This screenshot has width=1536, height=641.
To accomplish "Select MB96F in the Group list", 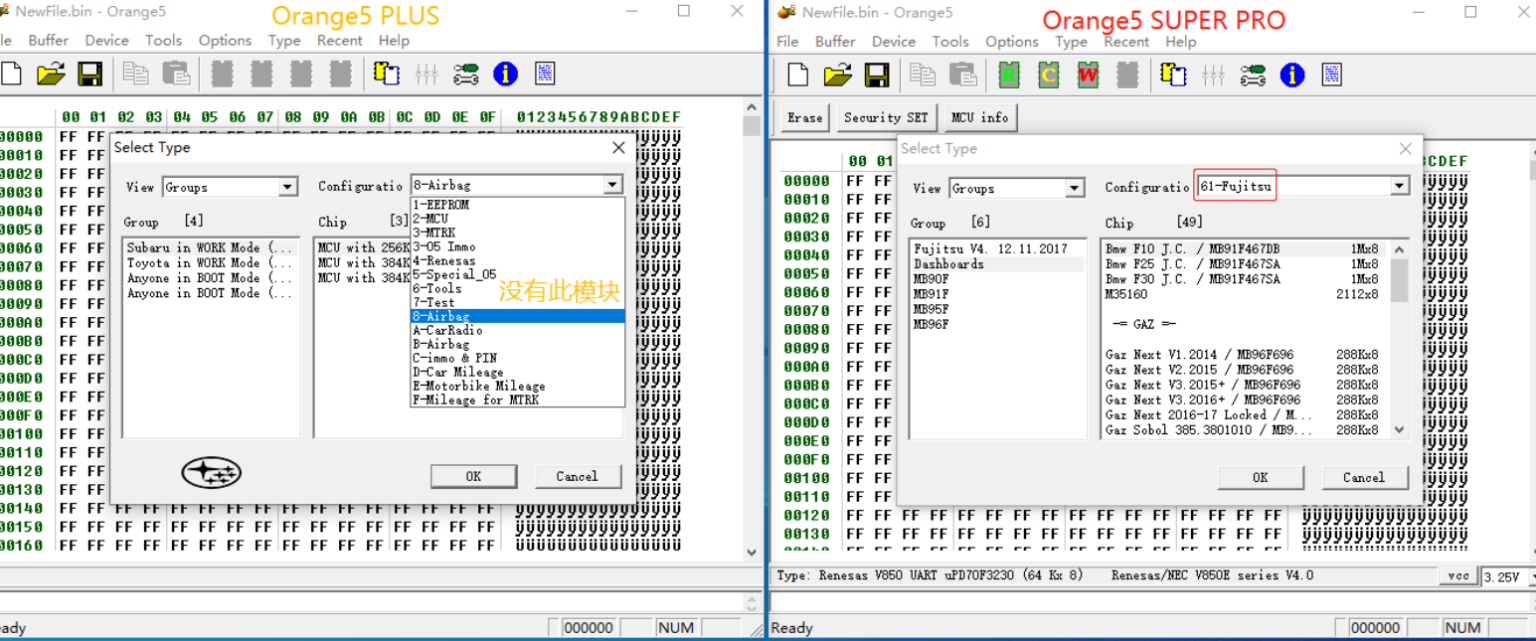I will coord(930,325).
